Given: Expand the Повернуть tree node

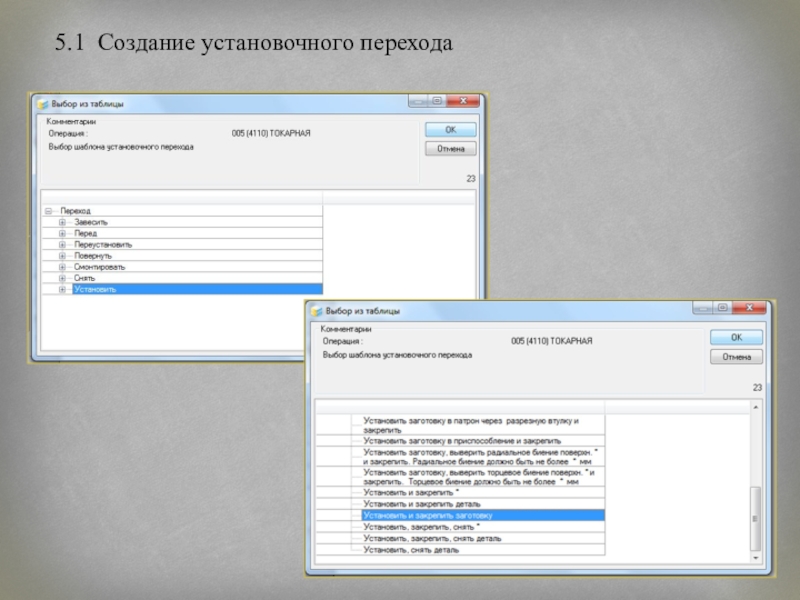Looking at the screenshot, I should 62,256.
